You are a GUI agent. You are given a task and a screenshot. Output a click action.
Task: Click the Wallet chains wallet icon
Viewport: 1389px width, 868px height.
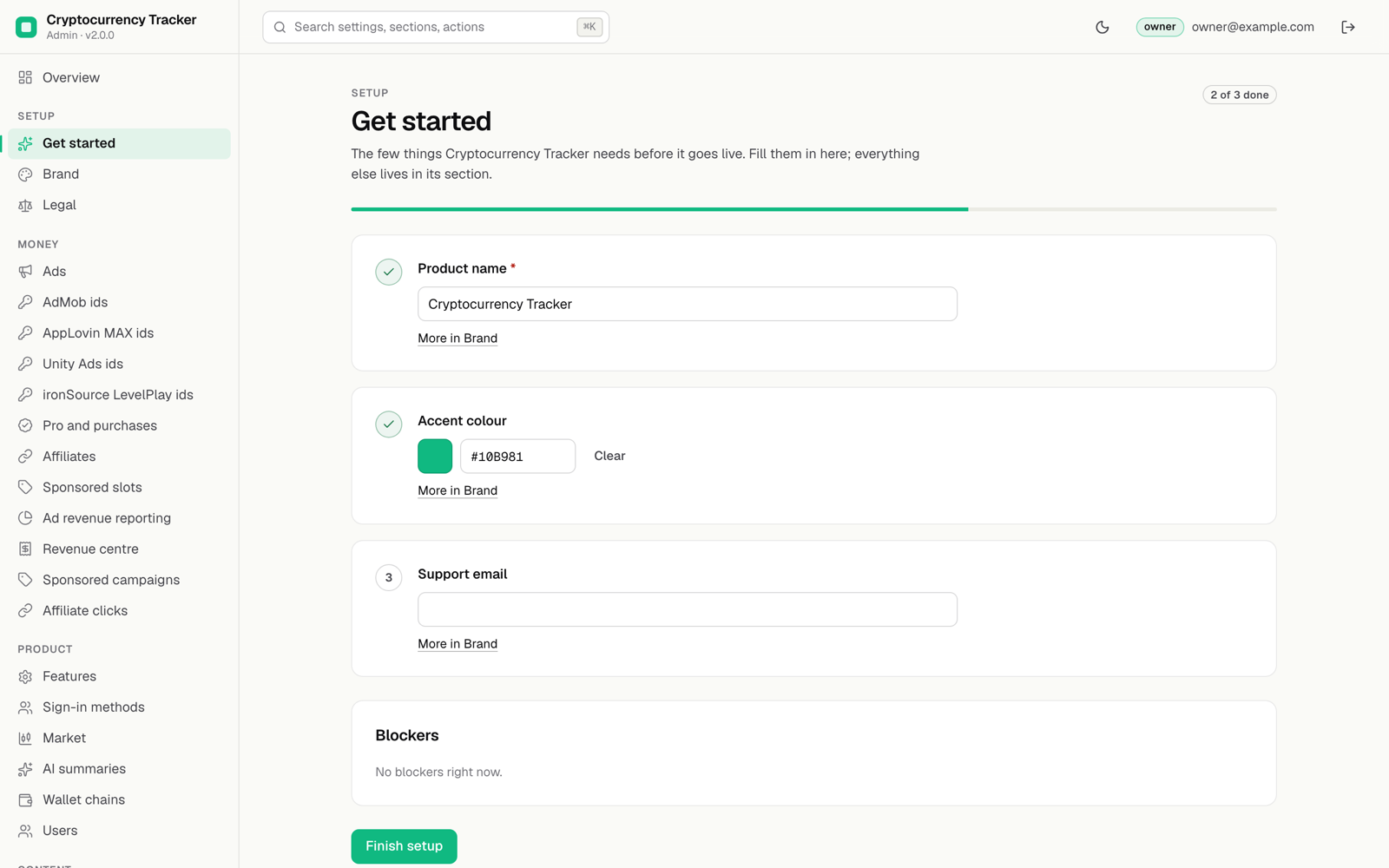25,799
